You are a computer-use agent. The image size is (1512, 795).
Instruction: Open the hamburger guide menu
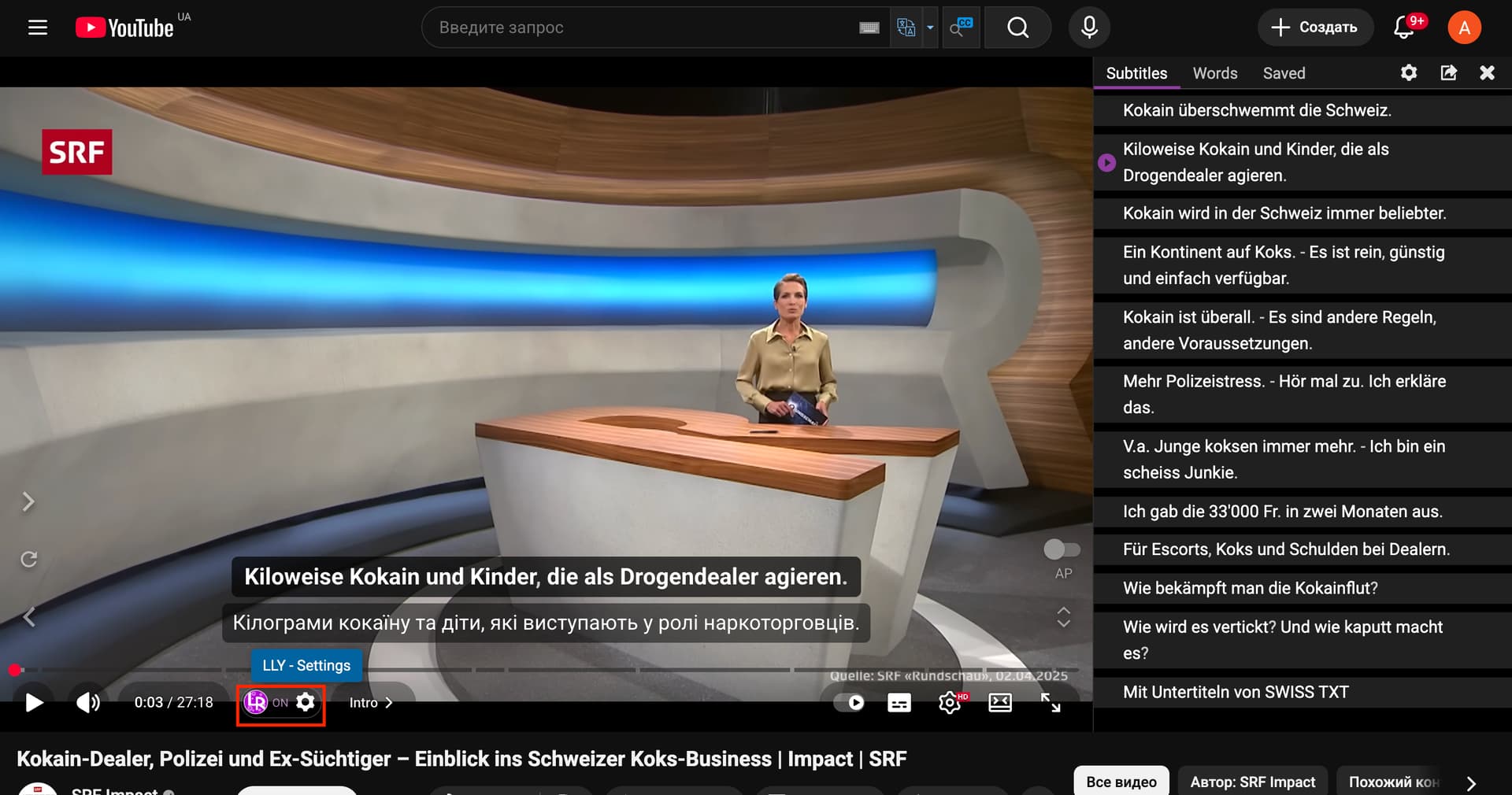point(38,28)
